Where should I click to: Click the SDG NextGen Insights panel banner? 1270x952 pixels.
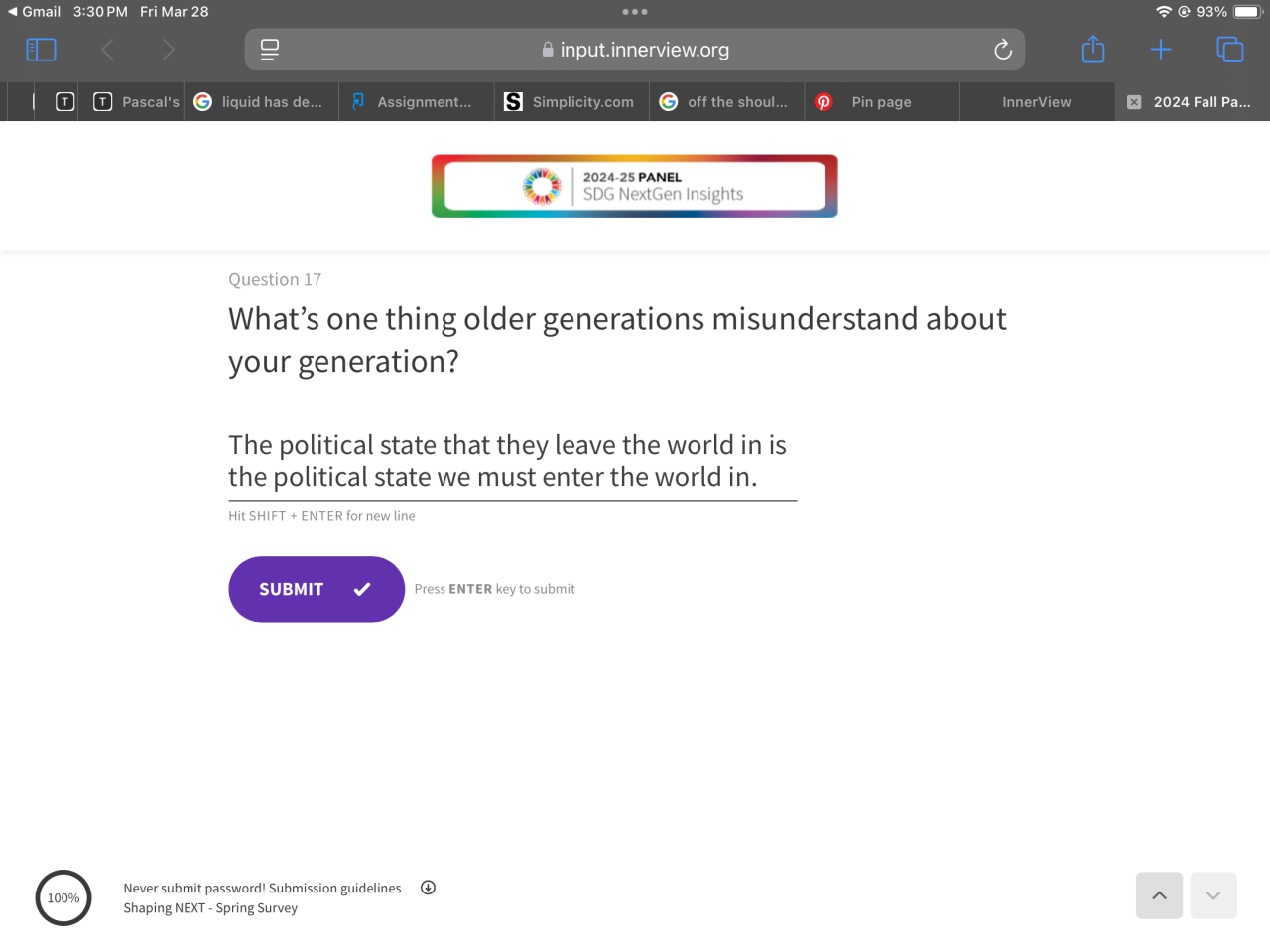pos(635,186)
